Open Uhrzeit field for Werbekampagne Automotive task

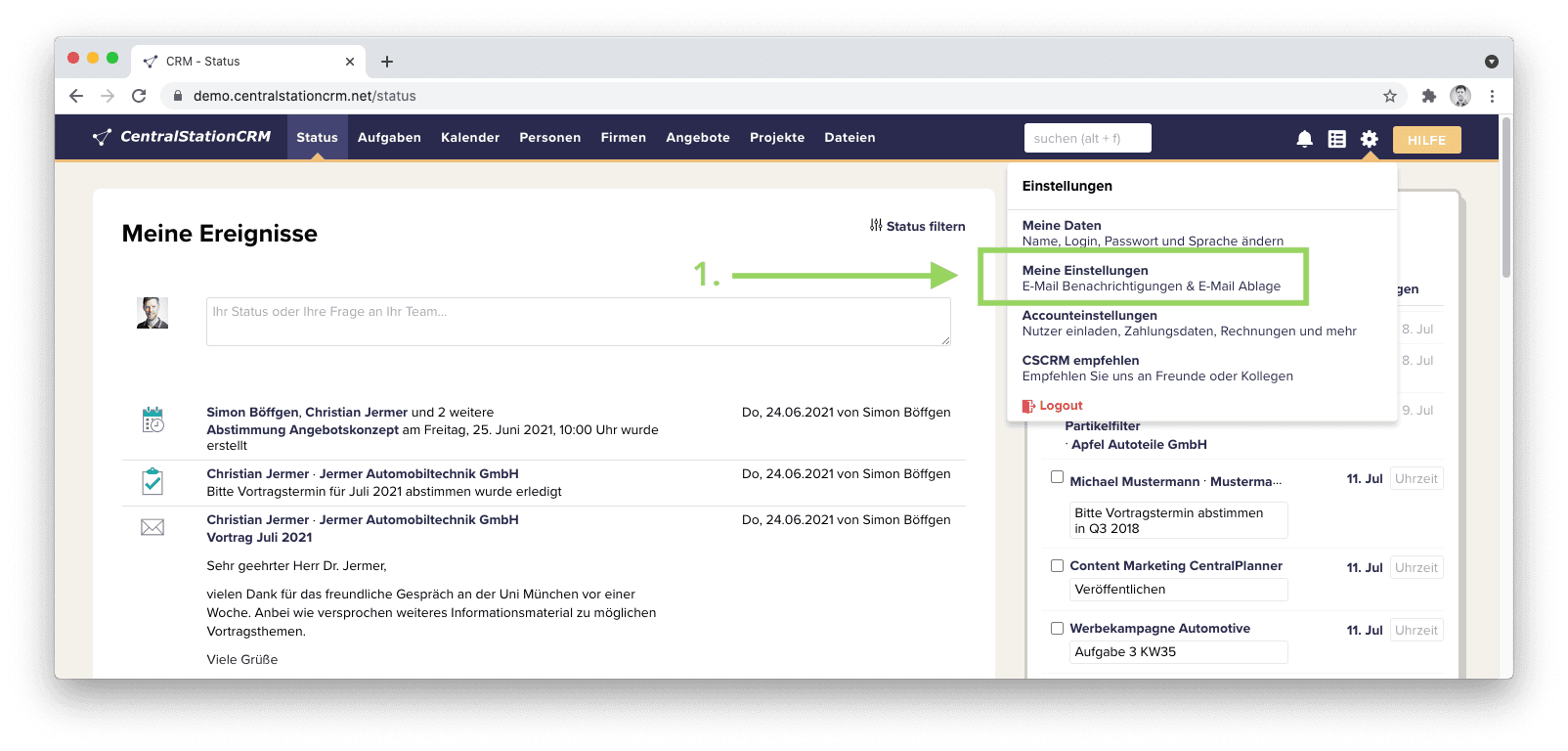tap(1416, 631)
